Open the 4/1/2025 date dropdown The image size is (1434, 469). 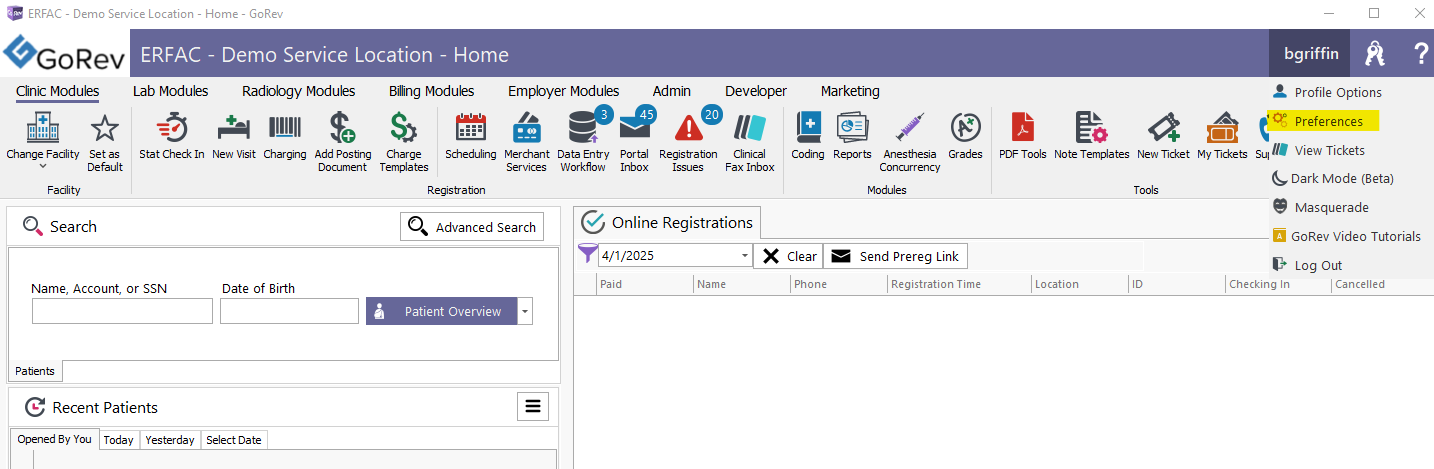745,256
